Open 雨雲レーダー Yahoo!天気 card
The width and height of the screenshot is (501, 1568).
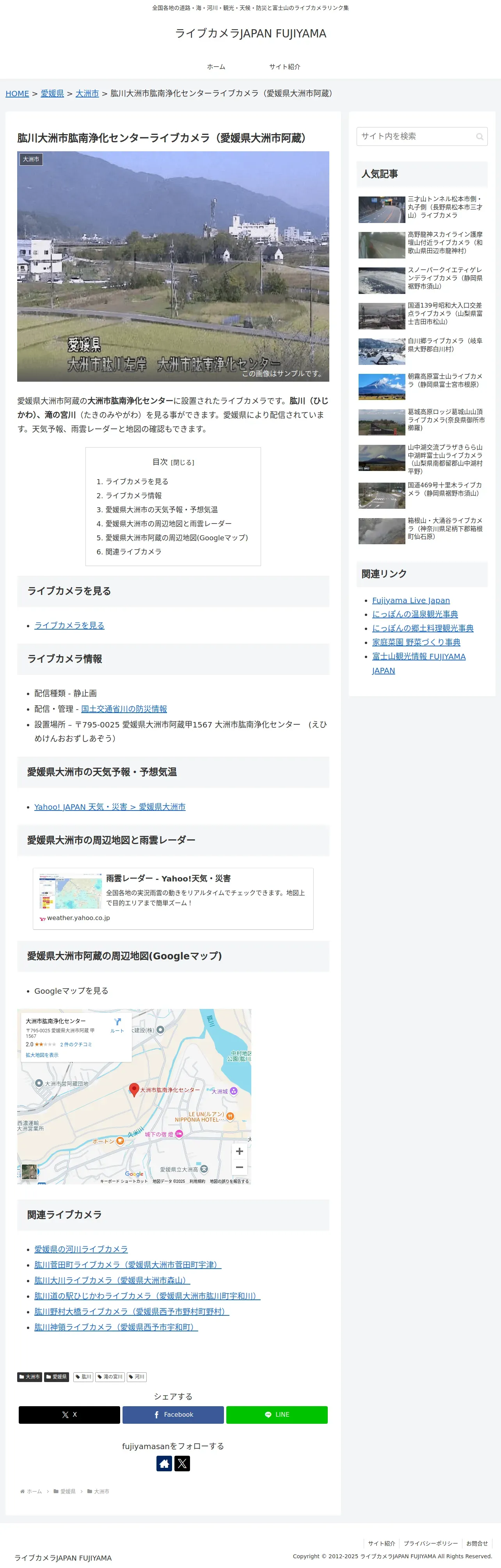[173, 899]
